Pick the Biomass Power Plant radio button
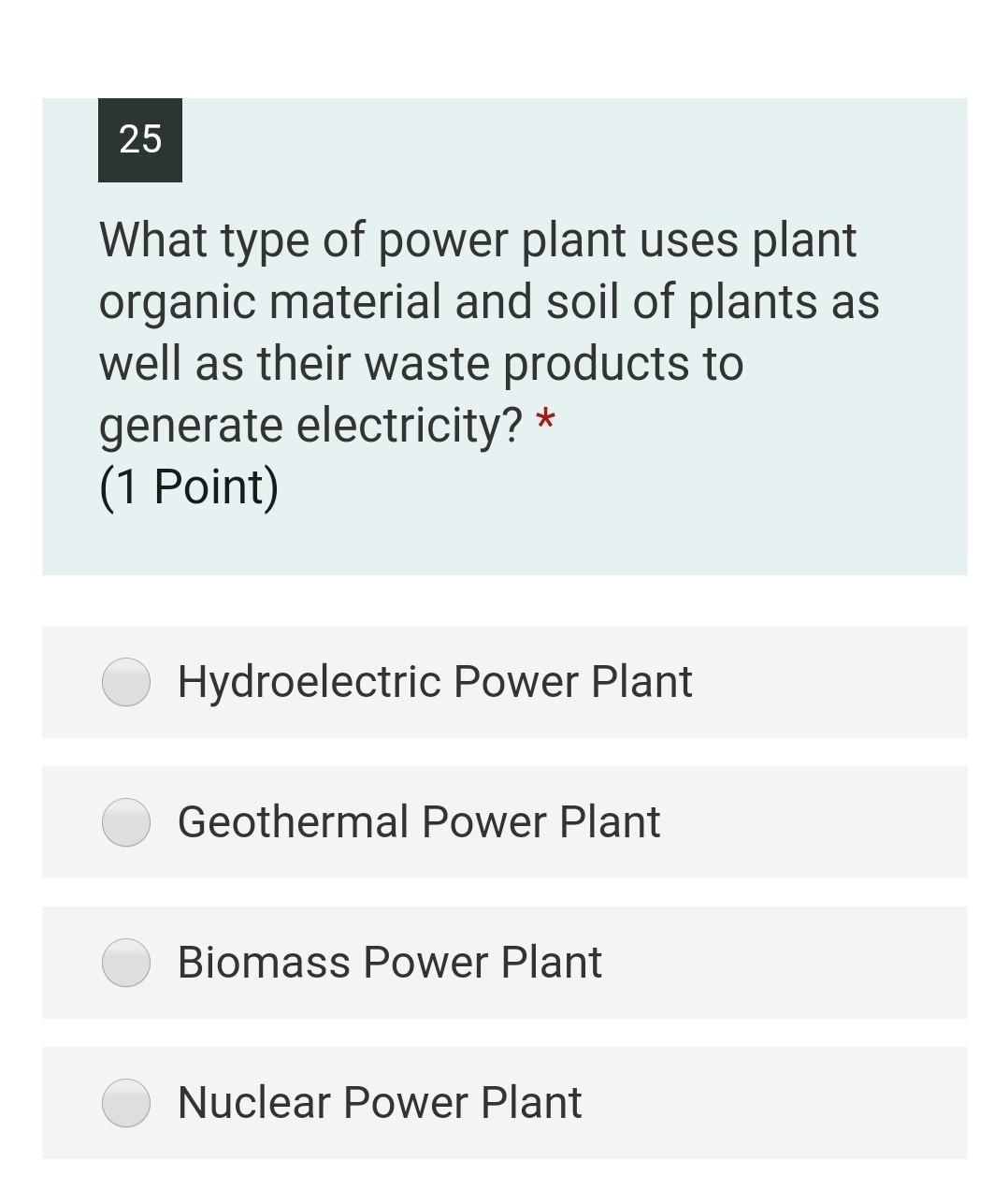The width and height of the screenshot is (994, 1204). [126, 963]
